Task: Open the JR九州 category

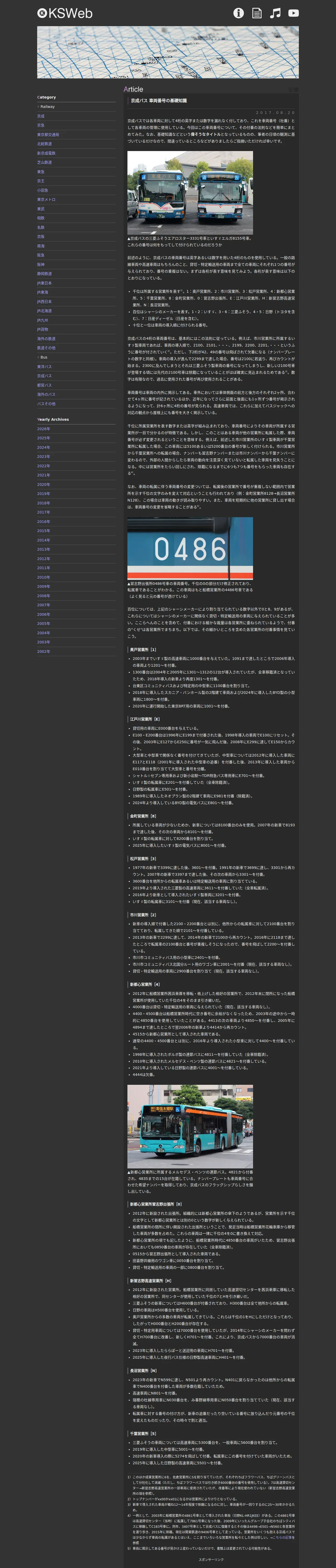Action: pyautogui.click(x=43, y=320)
